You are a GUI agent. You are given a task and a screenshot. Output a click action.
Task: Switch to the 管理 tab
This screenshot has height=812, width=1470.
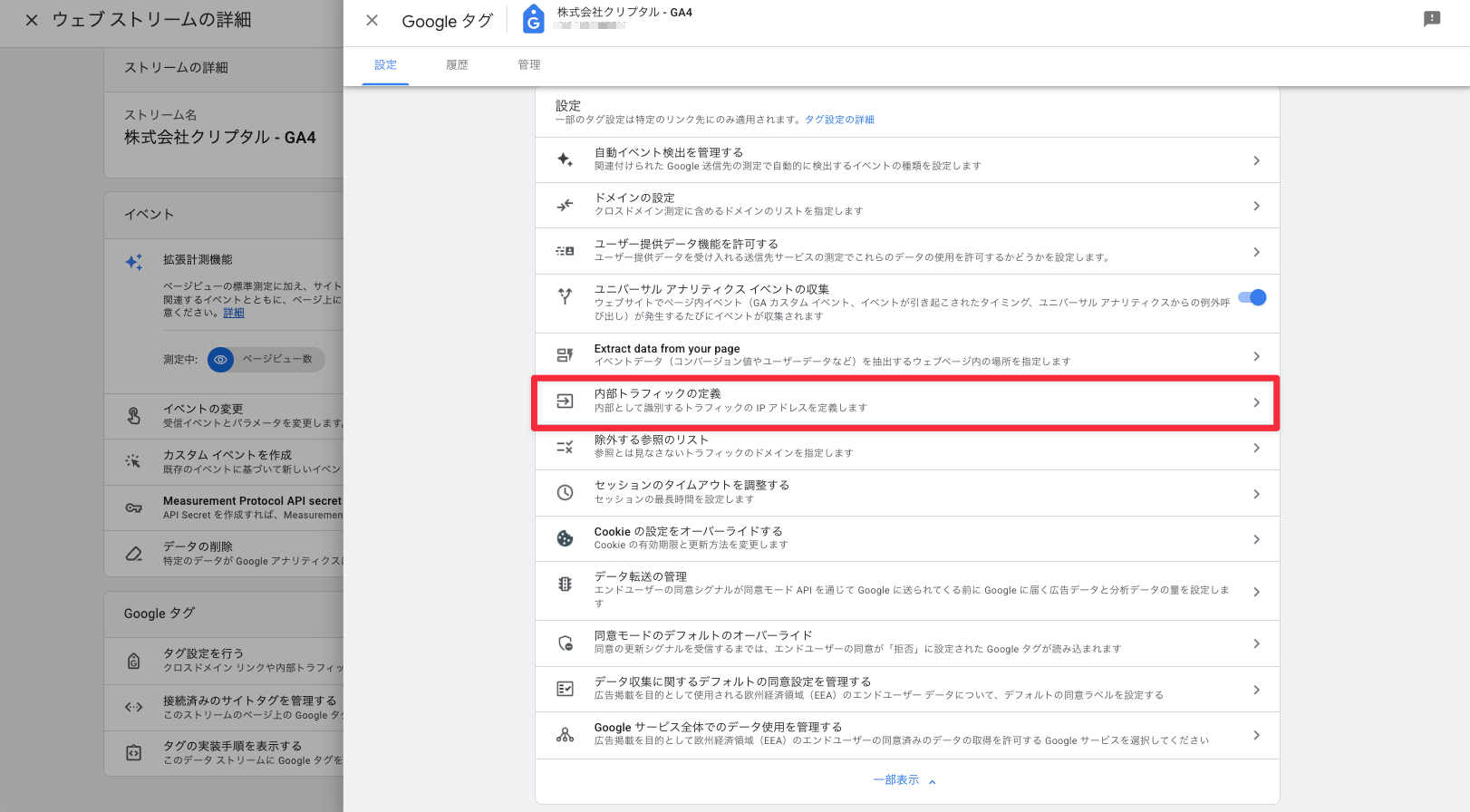point(529,65)
